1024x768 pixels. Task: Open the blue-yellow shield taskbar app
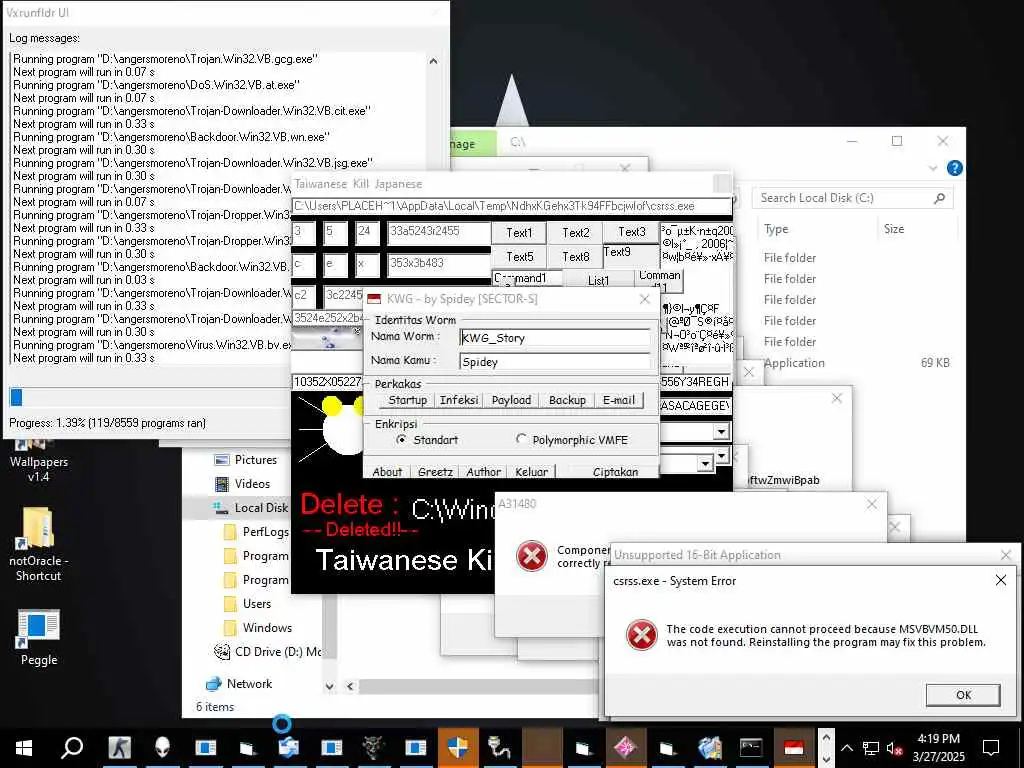click(458, 747)
